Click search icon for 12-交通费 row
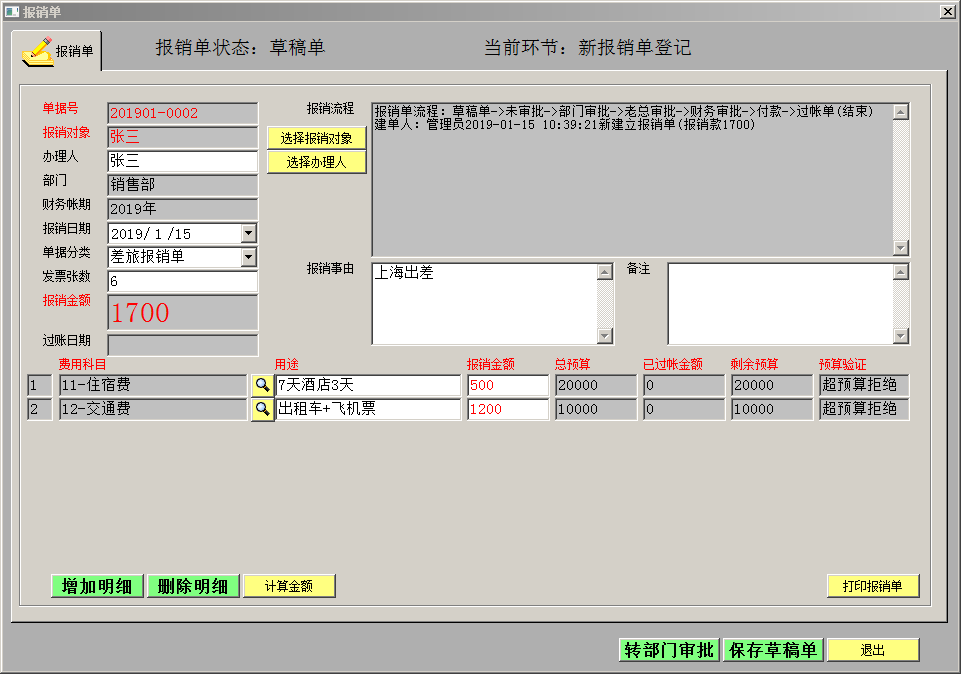 point(262,409)
